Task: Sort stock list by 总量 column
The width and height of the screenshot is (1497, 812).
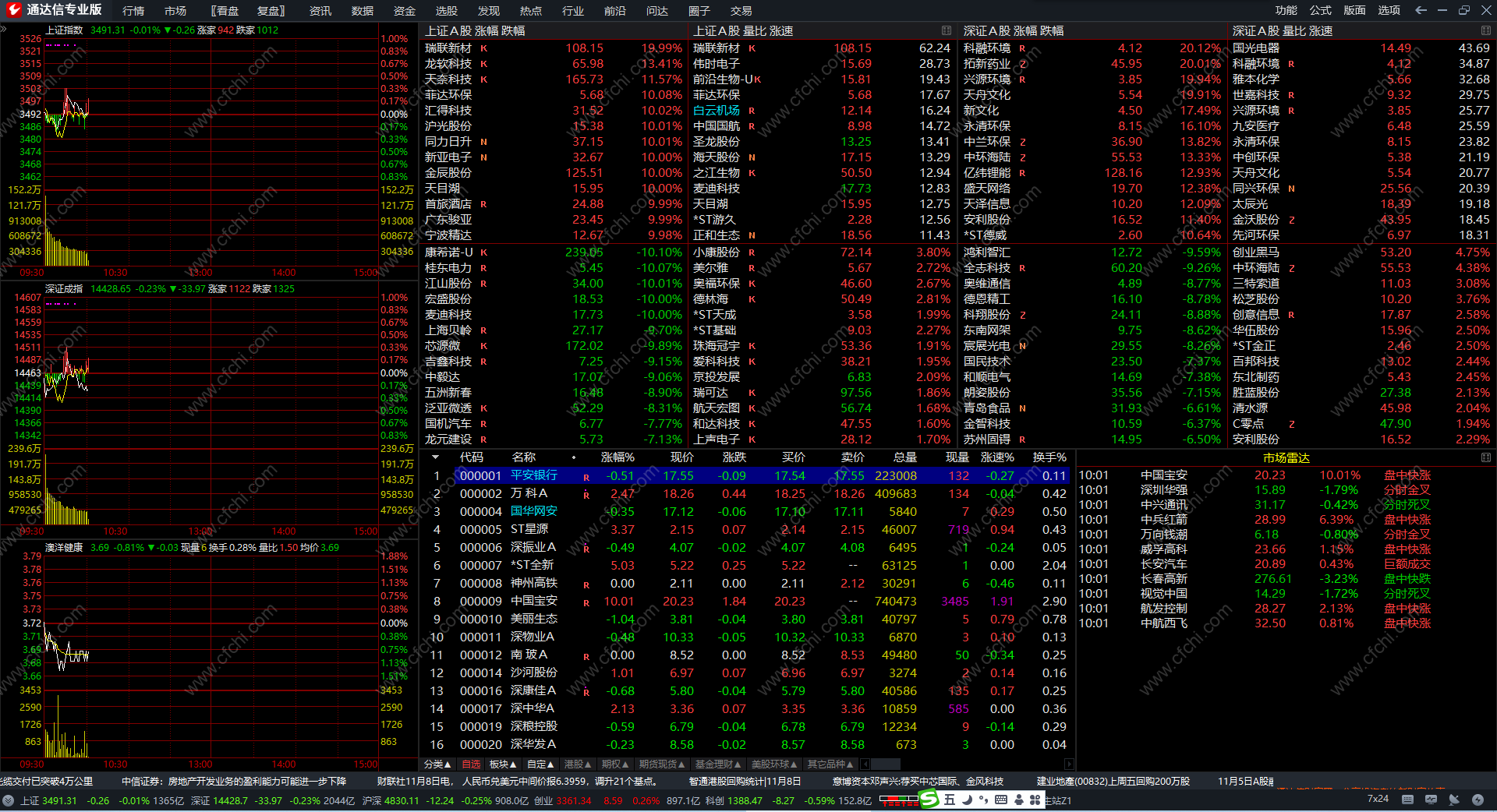Action: pos(905,457)
